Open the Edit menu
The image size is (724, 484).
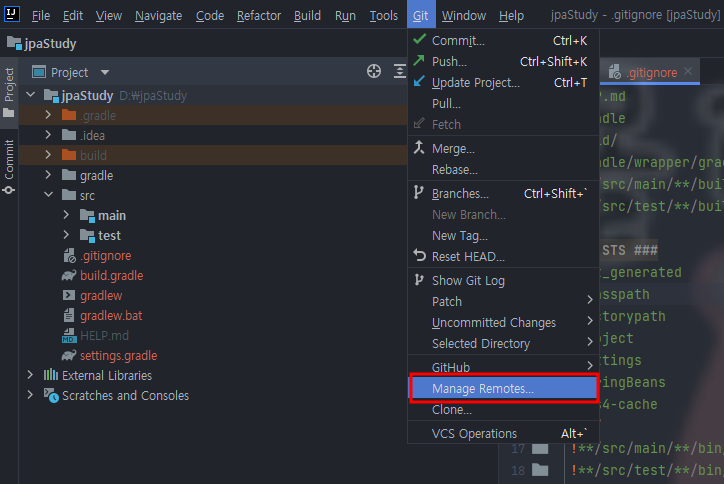click(x=73, y=16)
